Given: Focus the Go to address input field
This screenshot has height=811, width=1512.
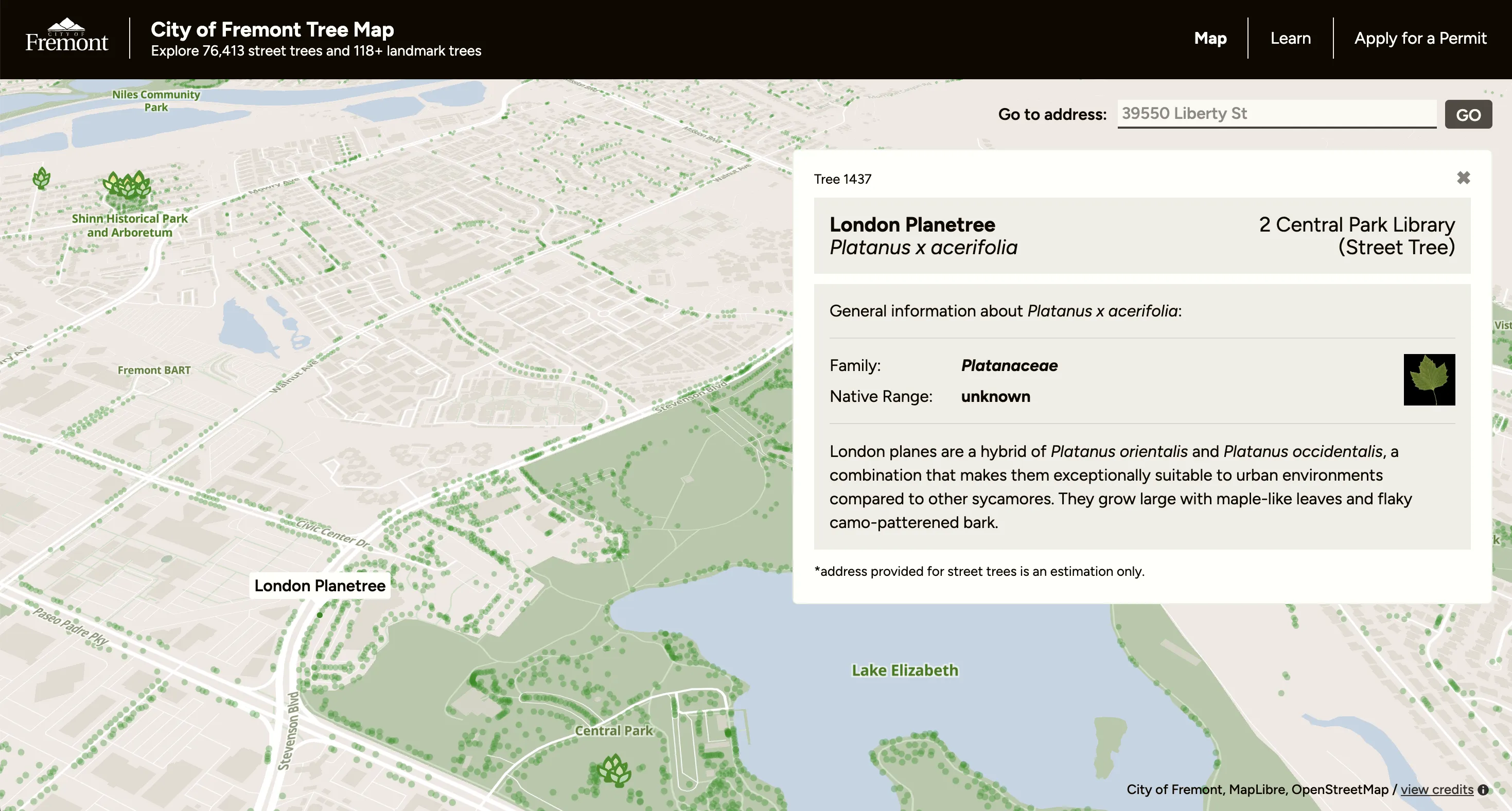Looking at the screenshot, I should (x=1276, y=113).
